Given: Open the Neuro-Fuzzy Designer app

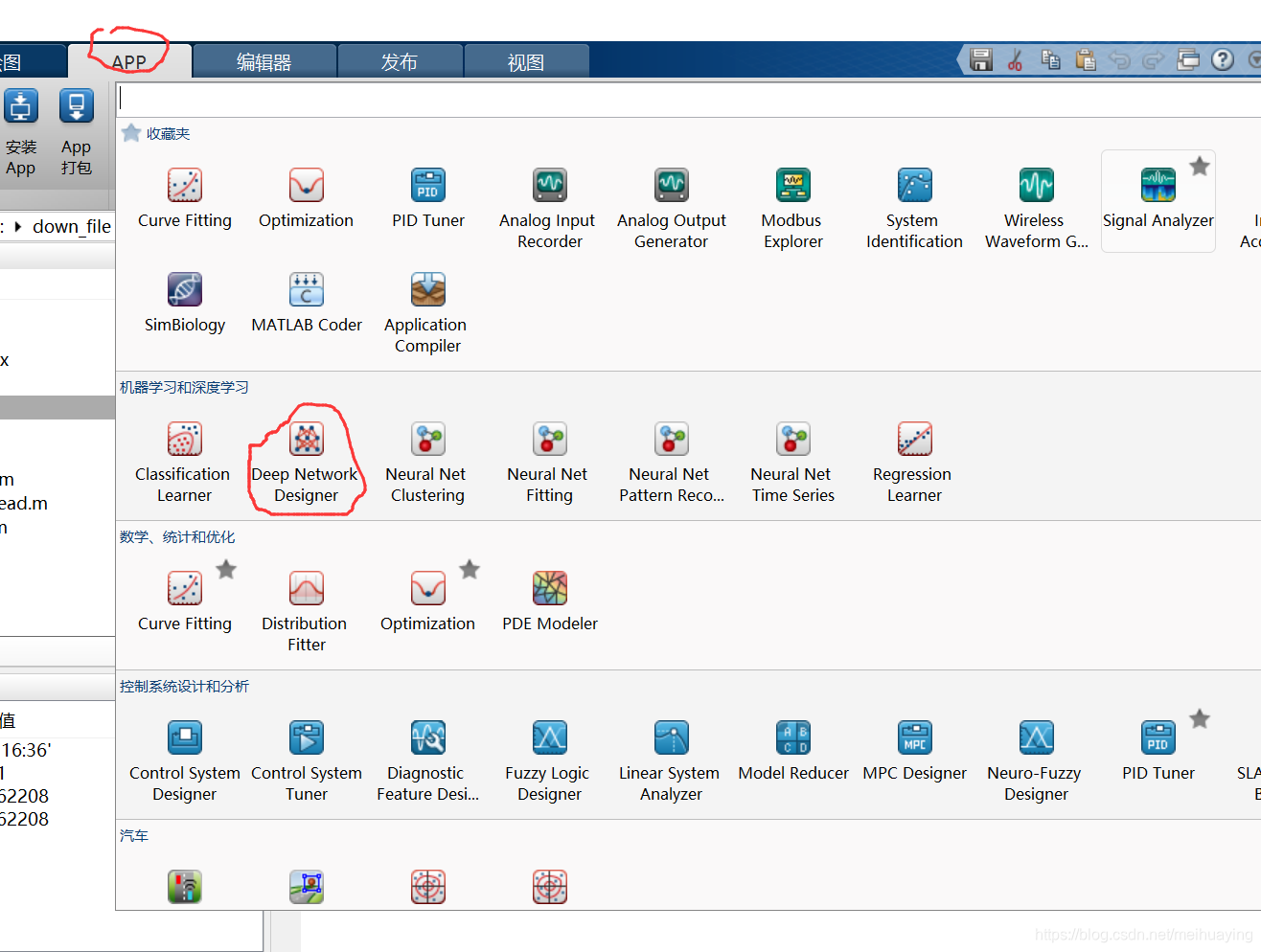Looking at the screenshot, I should point(1036,761).
